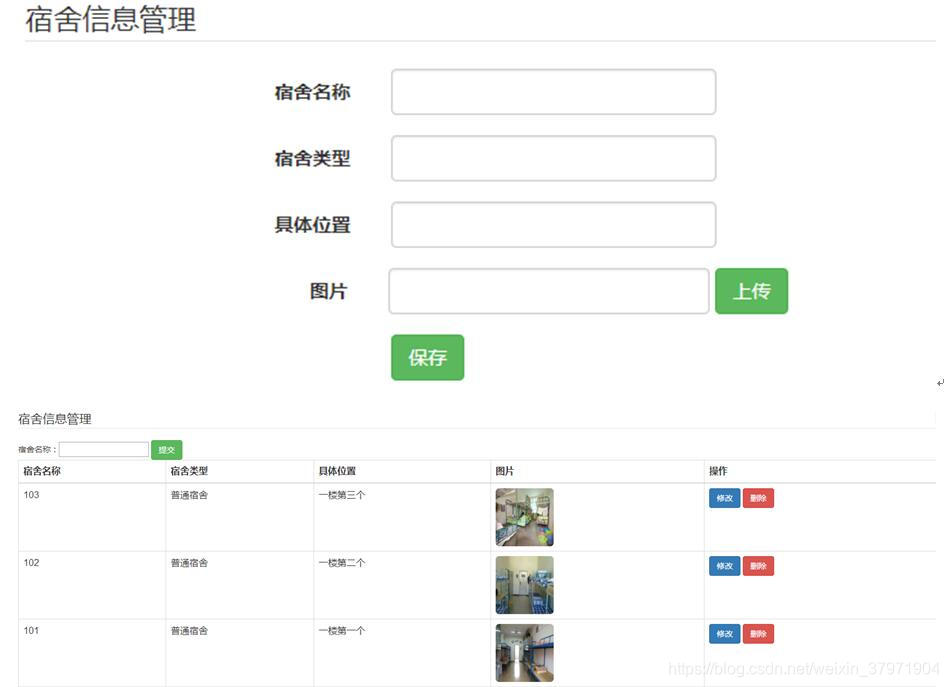The image size is (949, 687).
Task: Click 删除 for dormitory 102
Action: tap(758, 565)
